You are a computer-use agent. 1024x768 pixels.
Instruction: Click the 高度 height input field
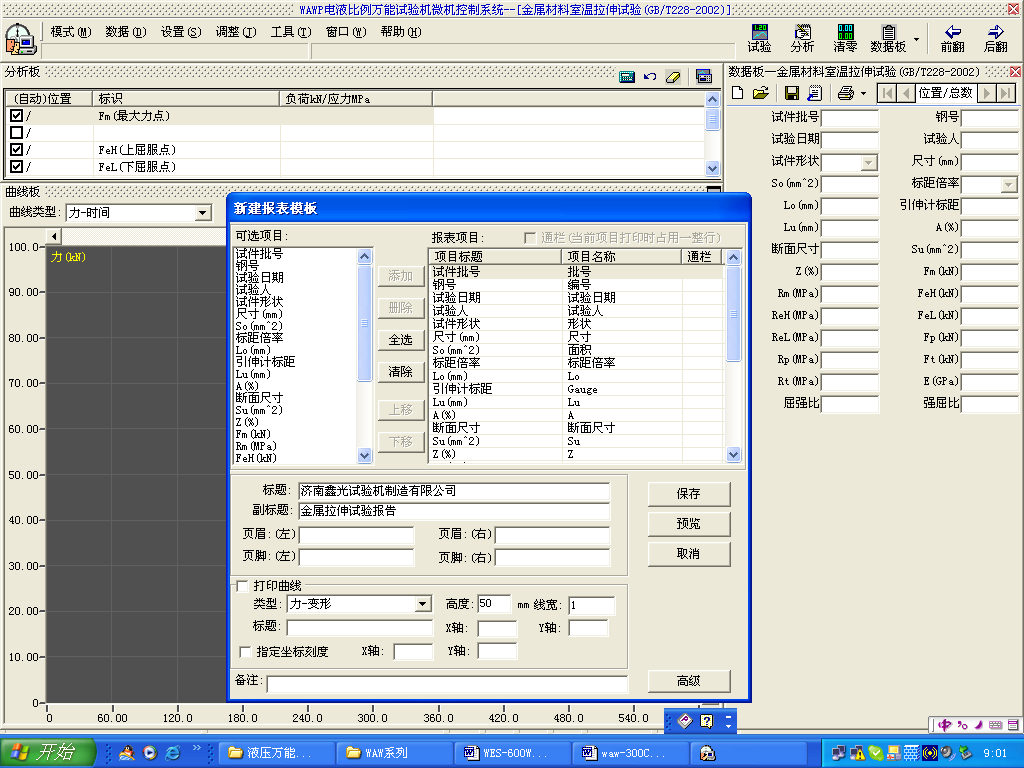click(494, 604)
